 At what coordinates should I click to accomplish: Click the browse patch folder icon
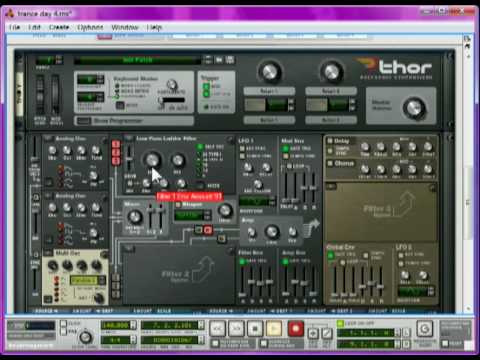[x=219, y=60]
